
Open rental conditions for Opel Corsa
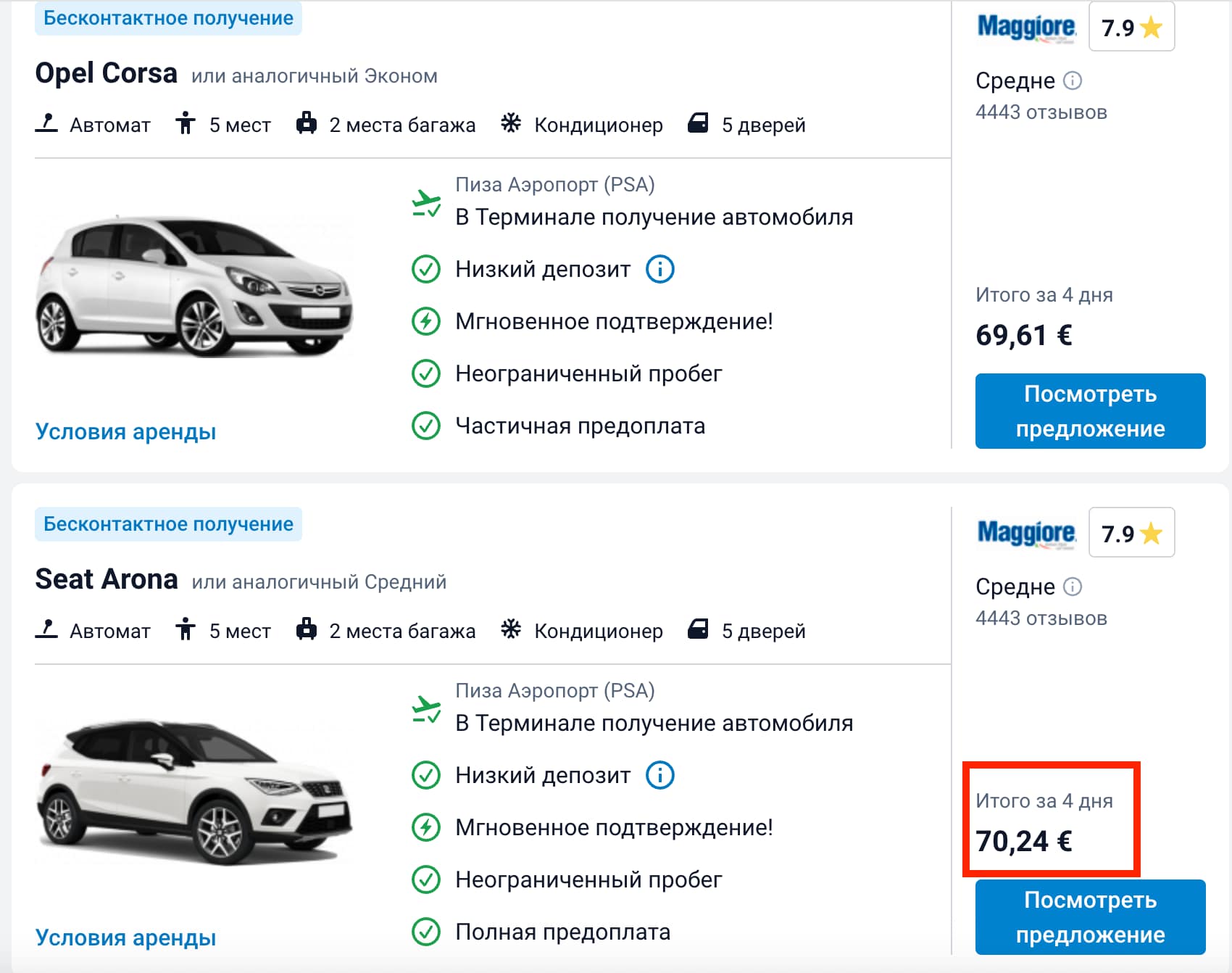125,431
